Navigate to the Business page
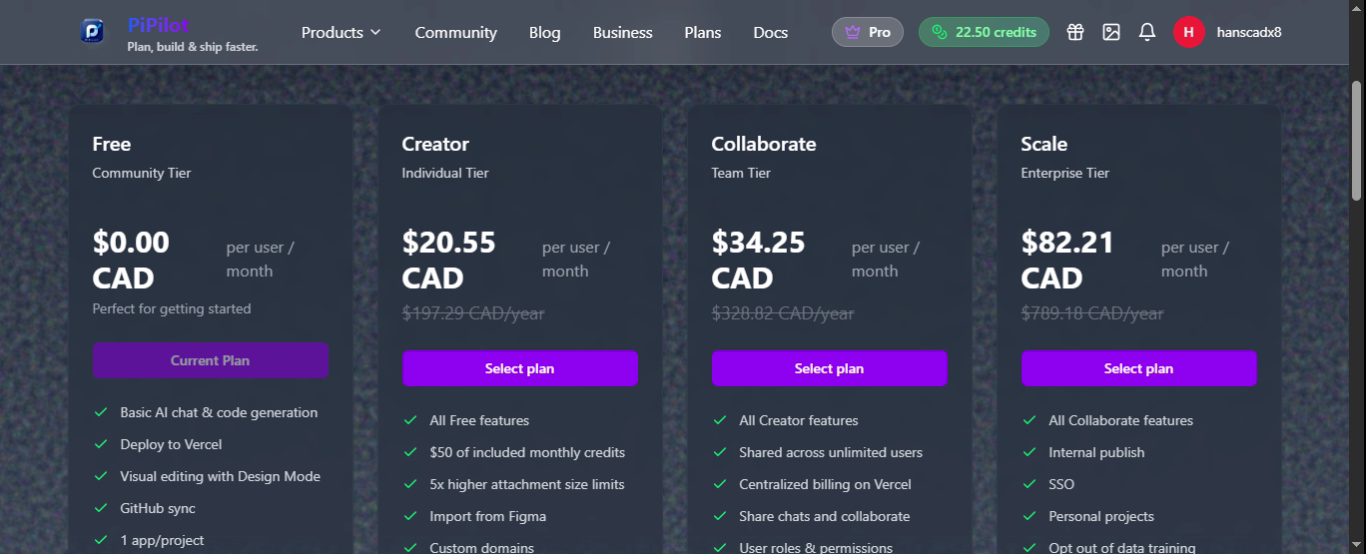 [x=622, y=32]
